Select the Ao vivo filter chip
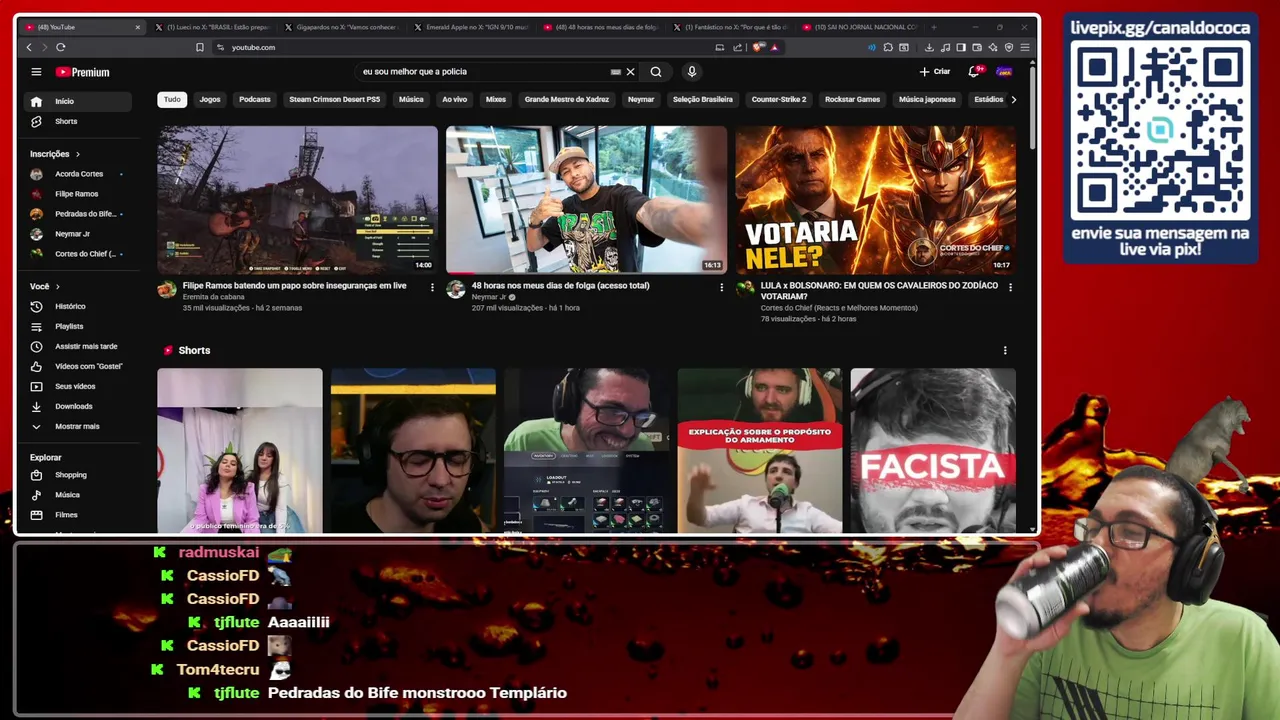This screenshot has height=720, width=1280. (x=454, y=99)
